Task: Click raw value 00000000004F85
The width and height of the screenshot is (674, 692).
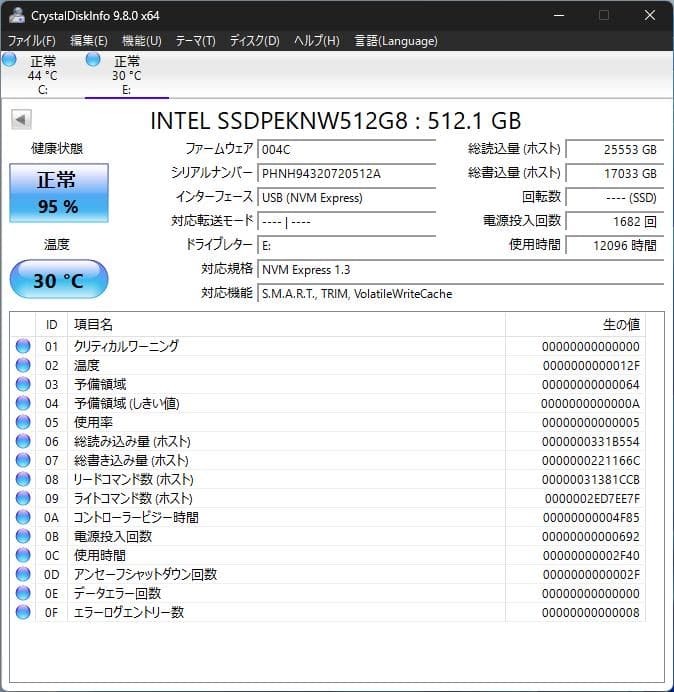Action: [x=591, y=517]
